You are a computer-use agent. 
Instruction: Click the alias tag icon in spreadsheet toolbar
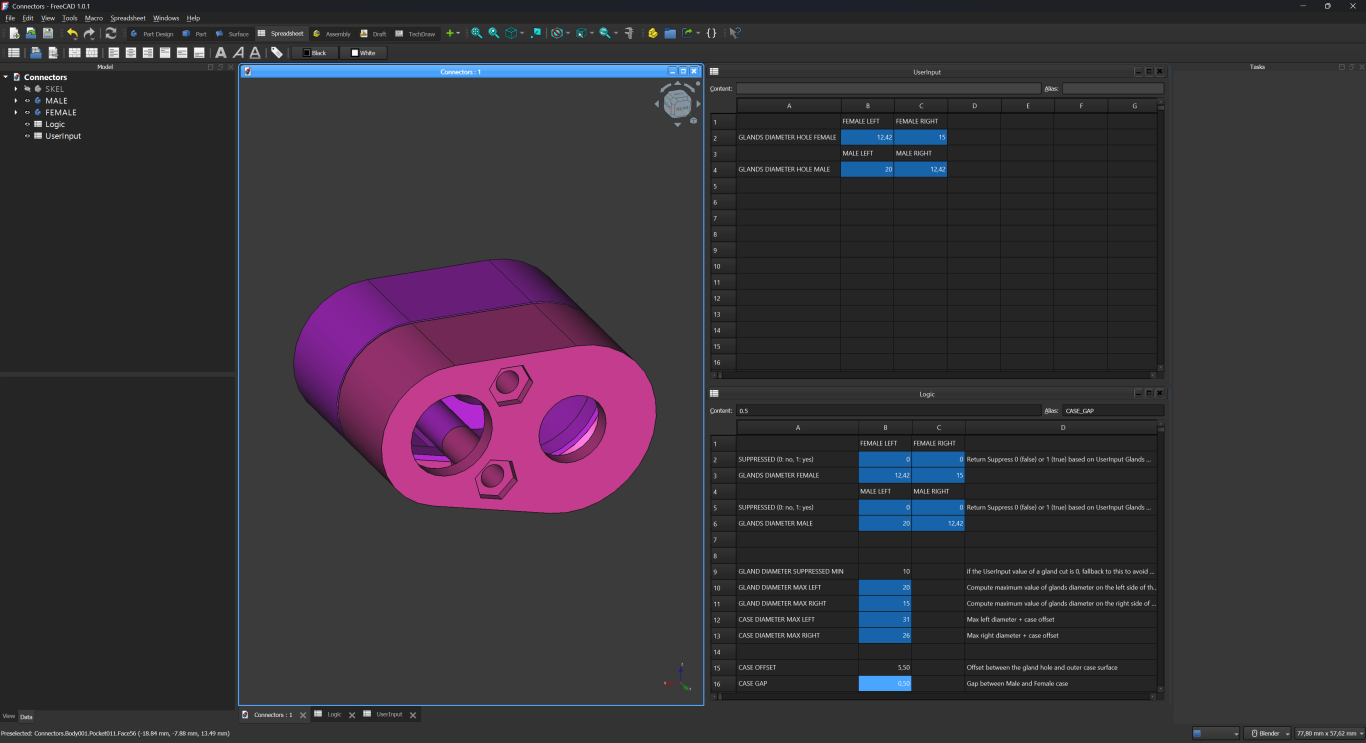(x=277, y=52)
